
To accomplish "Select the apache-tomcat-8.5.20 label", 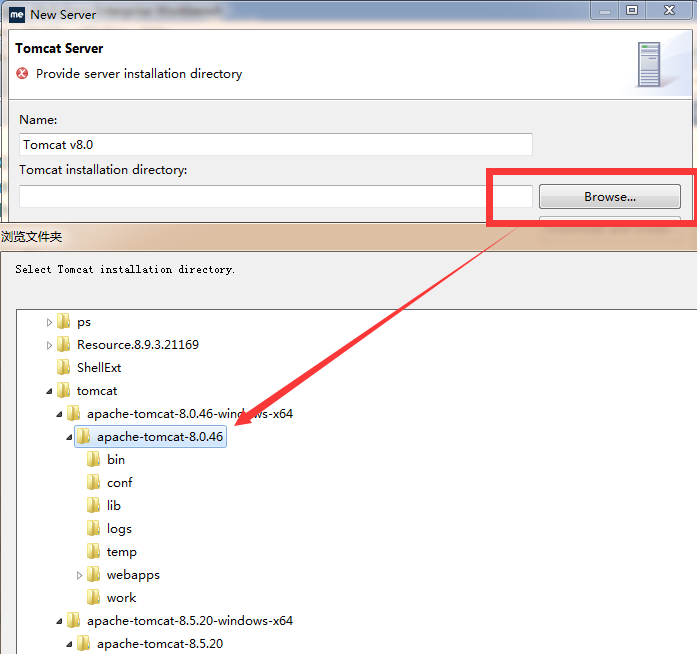I will tap(160, 644).
